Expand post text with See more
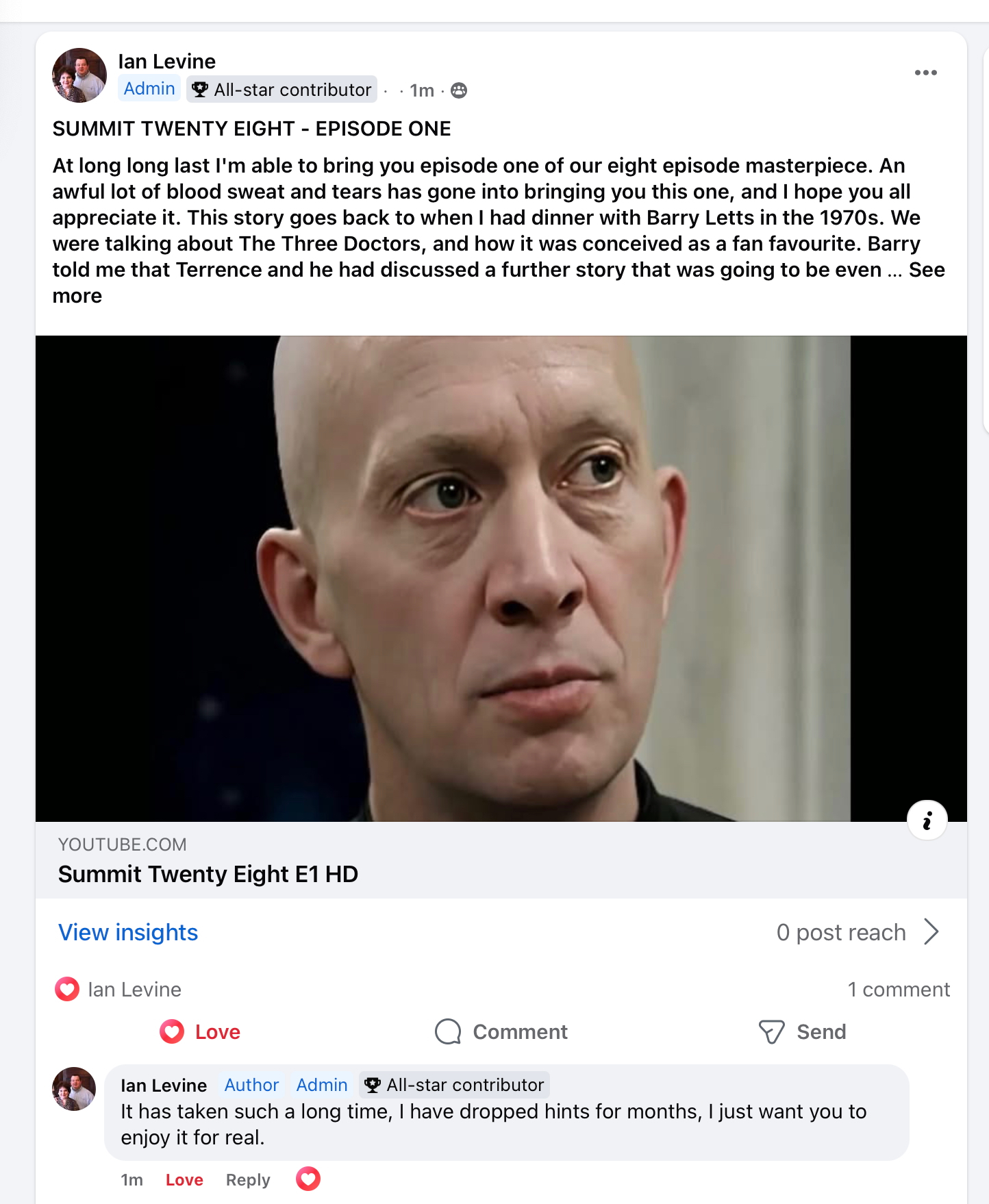Viewport: 989px width, 1204px height. tap(927, 270)
